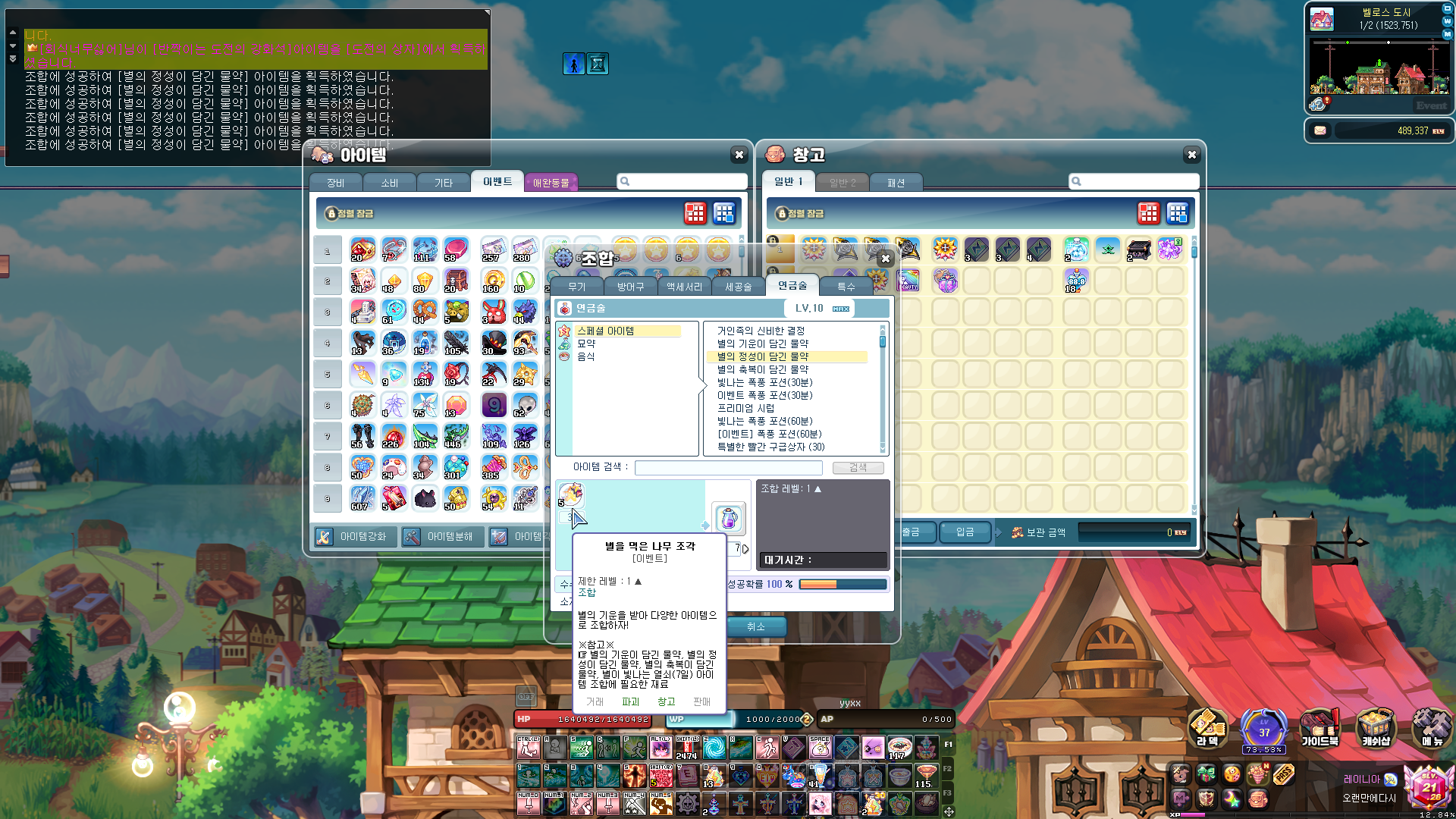1456x819 pixels.
Task: Click the shield emblem icon in bottom bar
Action: 1206,799
